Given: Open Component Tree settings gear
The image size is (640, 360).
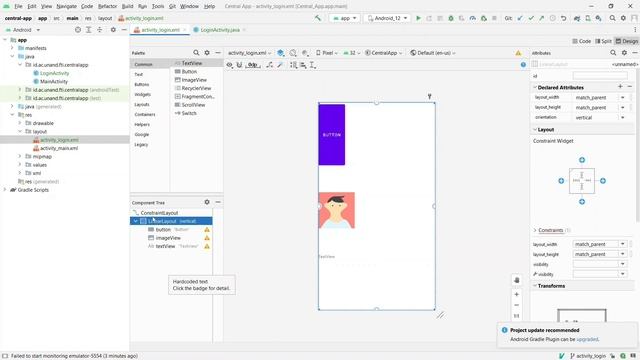Looking at the screenshot, I should (x=207, y=202).
